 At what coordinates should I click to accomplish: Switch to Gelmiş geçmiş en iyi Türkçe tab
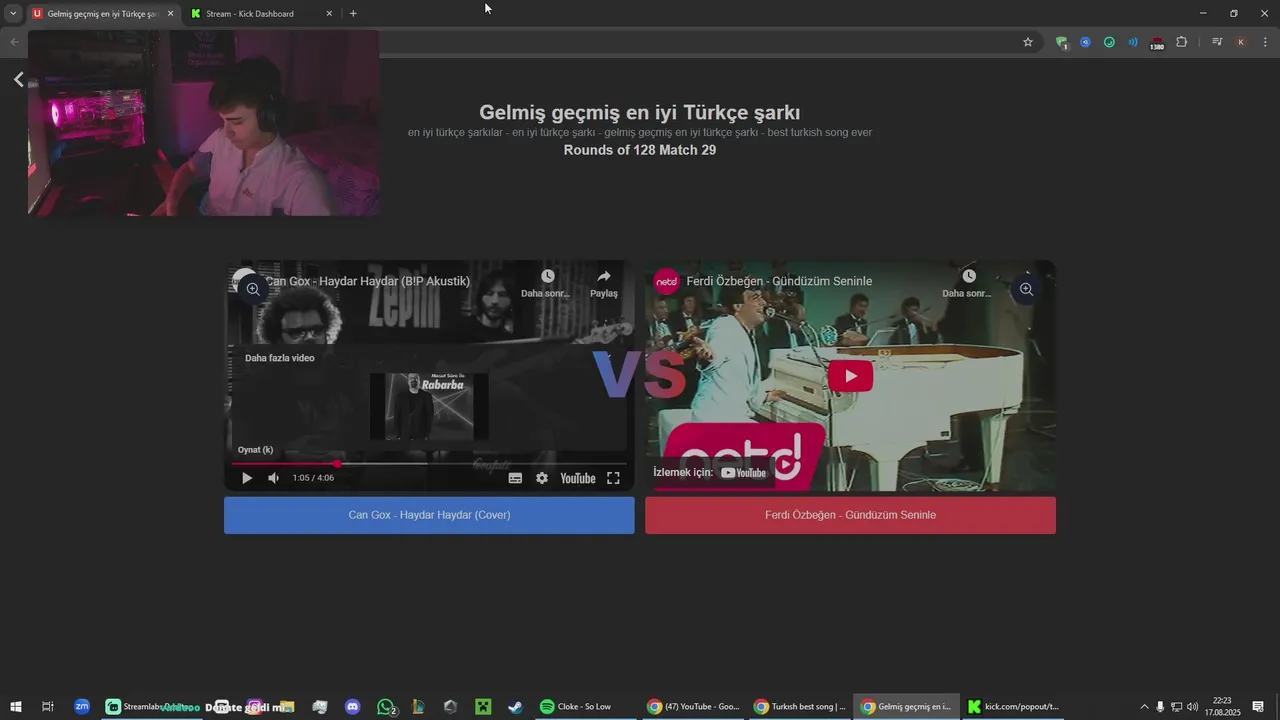pos(102,14)
